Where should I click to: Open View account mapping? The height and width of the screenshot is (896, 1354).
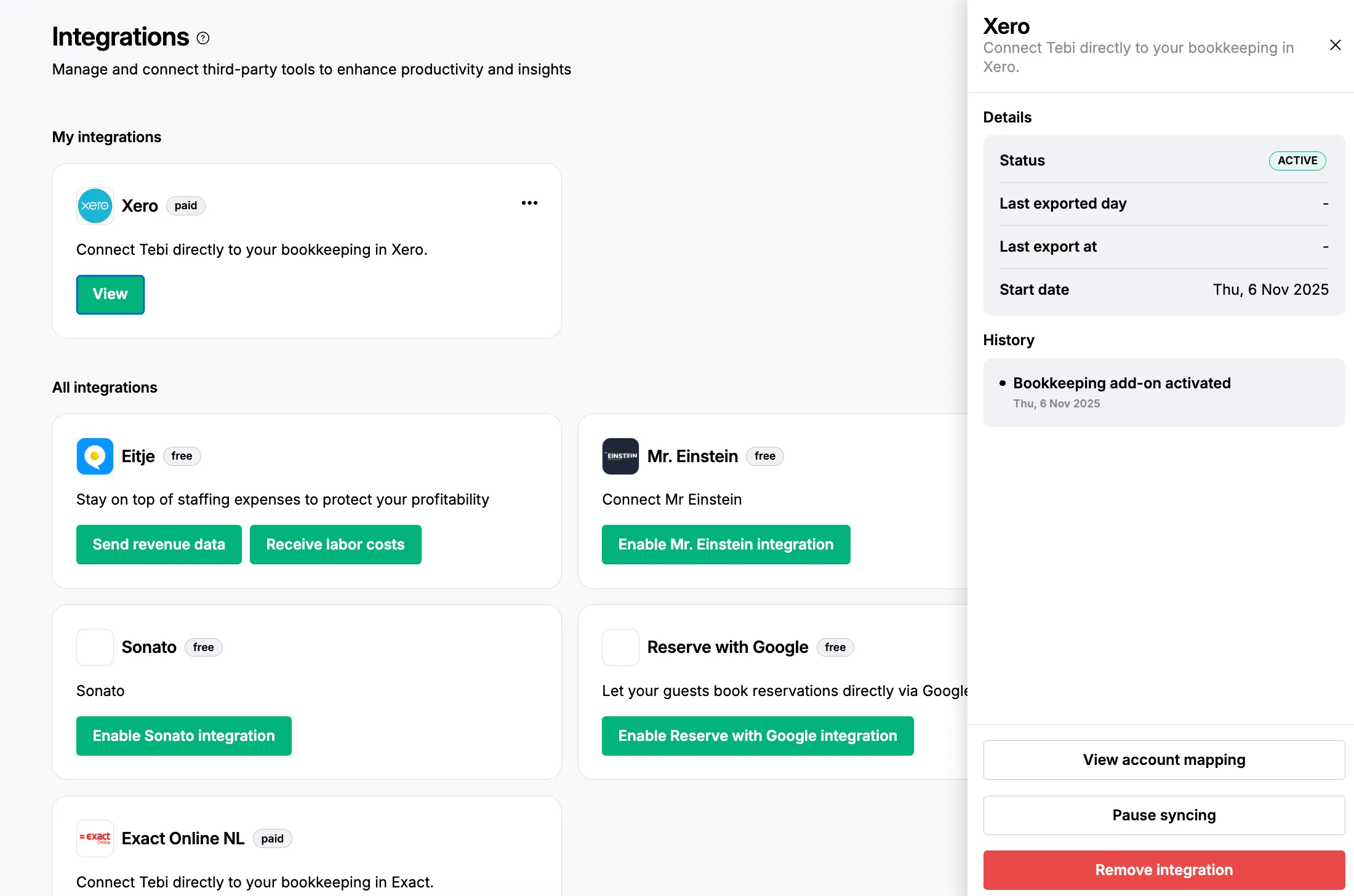[x=1164, y=760]
